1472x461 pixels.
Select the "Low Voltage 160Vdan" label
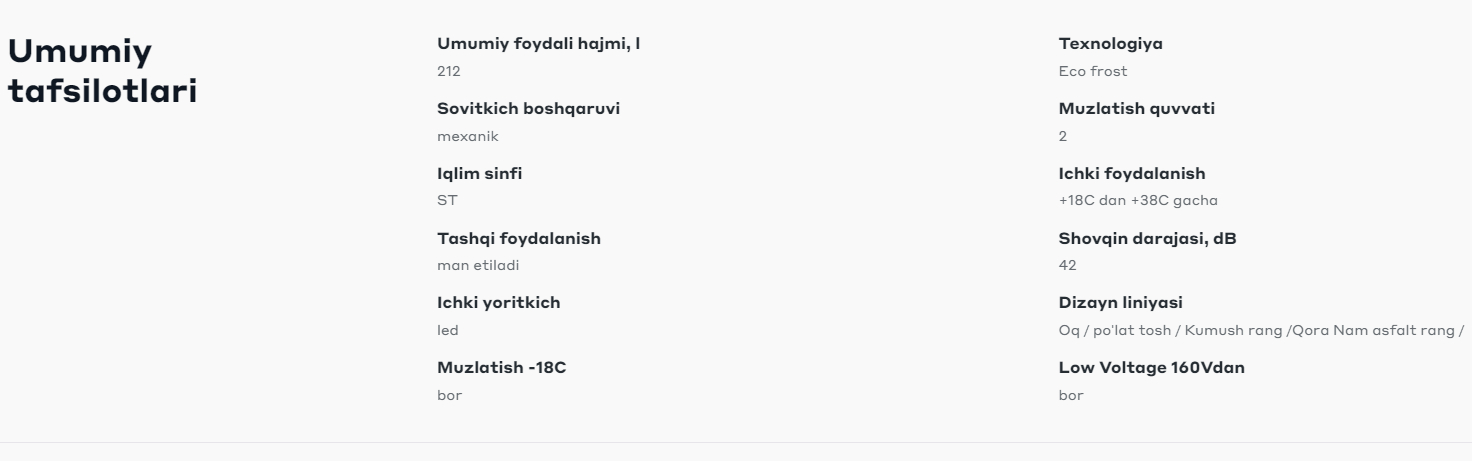[x=1151, y=368]
